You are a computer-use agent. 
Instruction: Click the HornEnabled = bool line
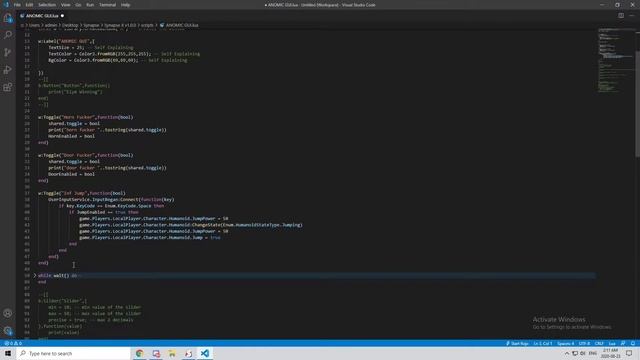[x=71, y=136]
